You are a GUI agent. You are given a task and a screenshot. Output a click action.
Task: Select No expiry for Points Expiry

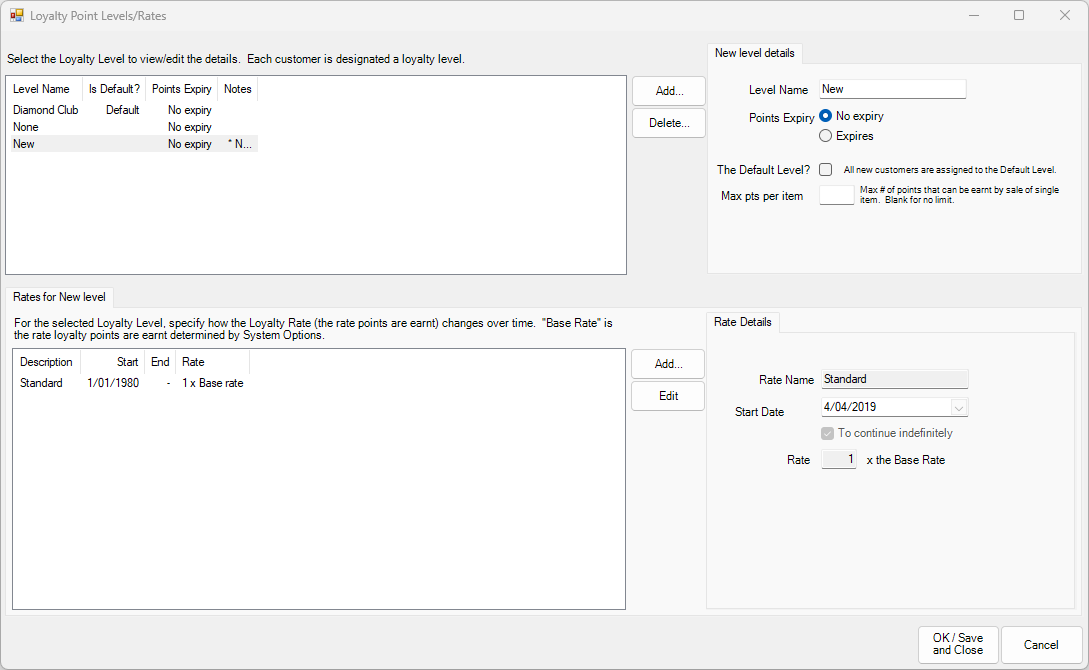pos(825,115)
